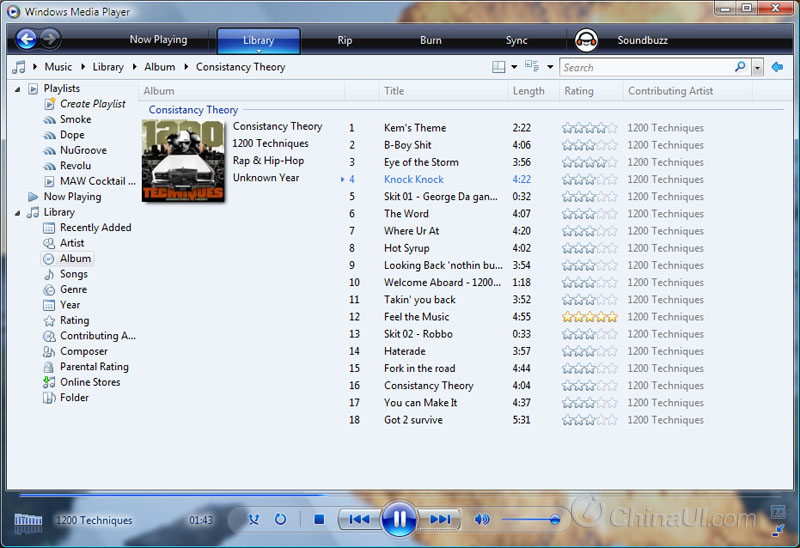Select the Dope playlist
The height and width of the screenshot is (548, 800).
coord(72,135)
